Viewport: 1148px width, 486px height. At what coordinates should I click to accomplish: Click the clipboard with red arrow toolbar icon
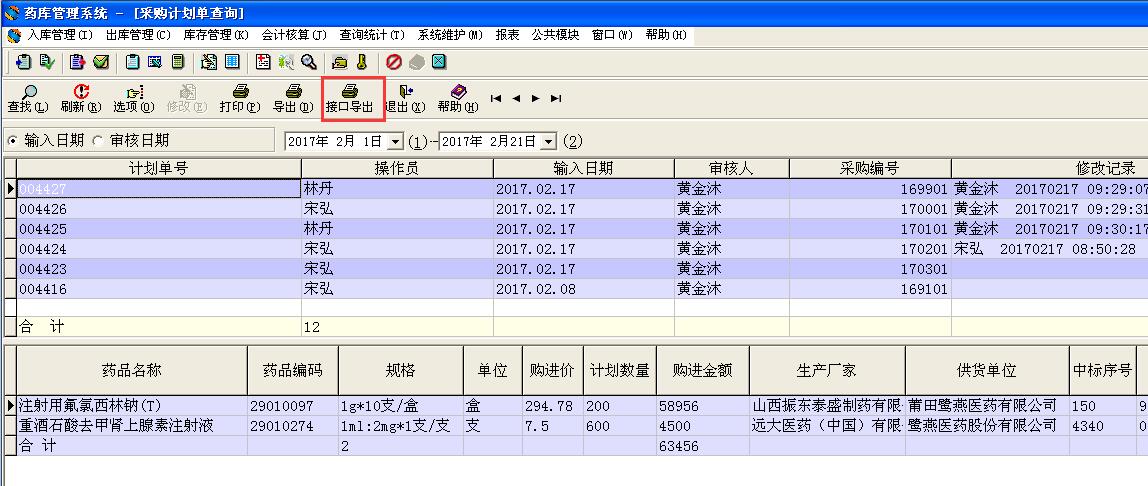78,62
